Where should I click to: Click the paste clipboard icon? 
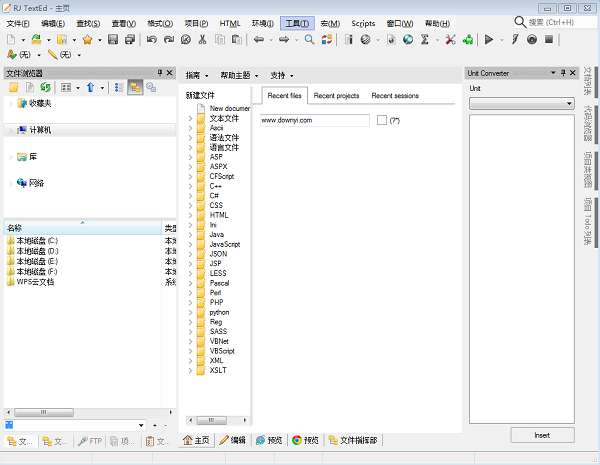(x=237, y=39)
